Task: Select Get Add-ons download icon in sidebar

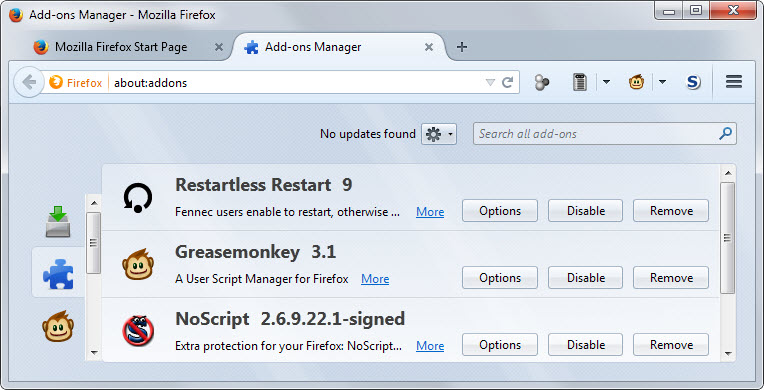Action: (x=58, y=222)
